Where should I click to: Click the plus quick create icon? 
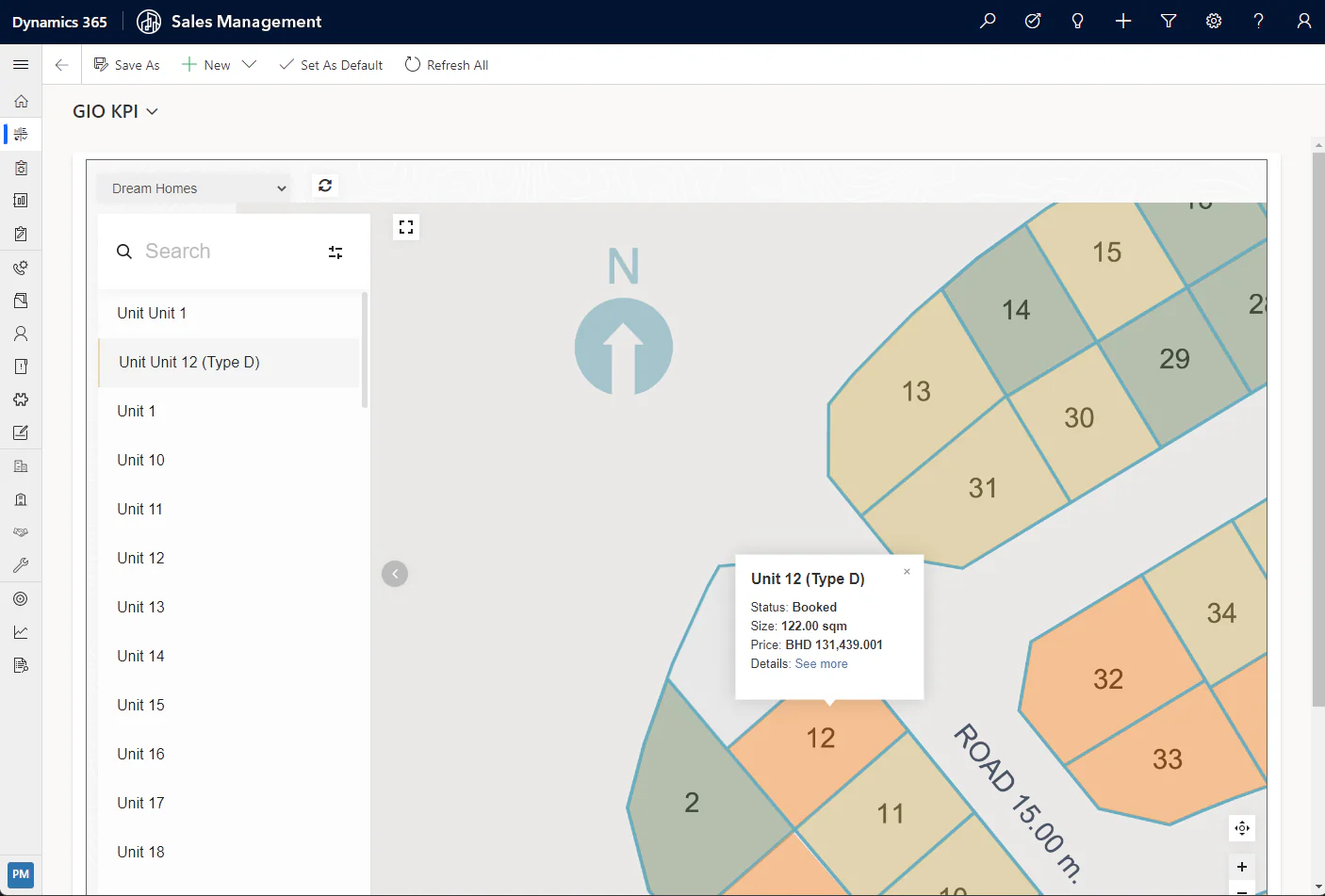pyautogui.click(x=1123, y=21)
